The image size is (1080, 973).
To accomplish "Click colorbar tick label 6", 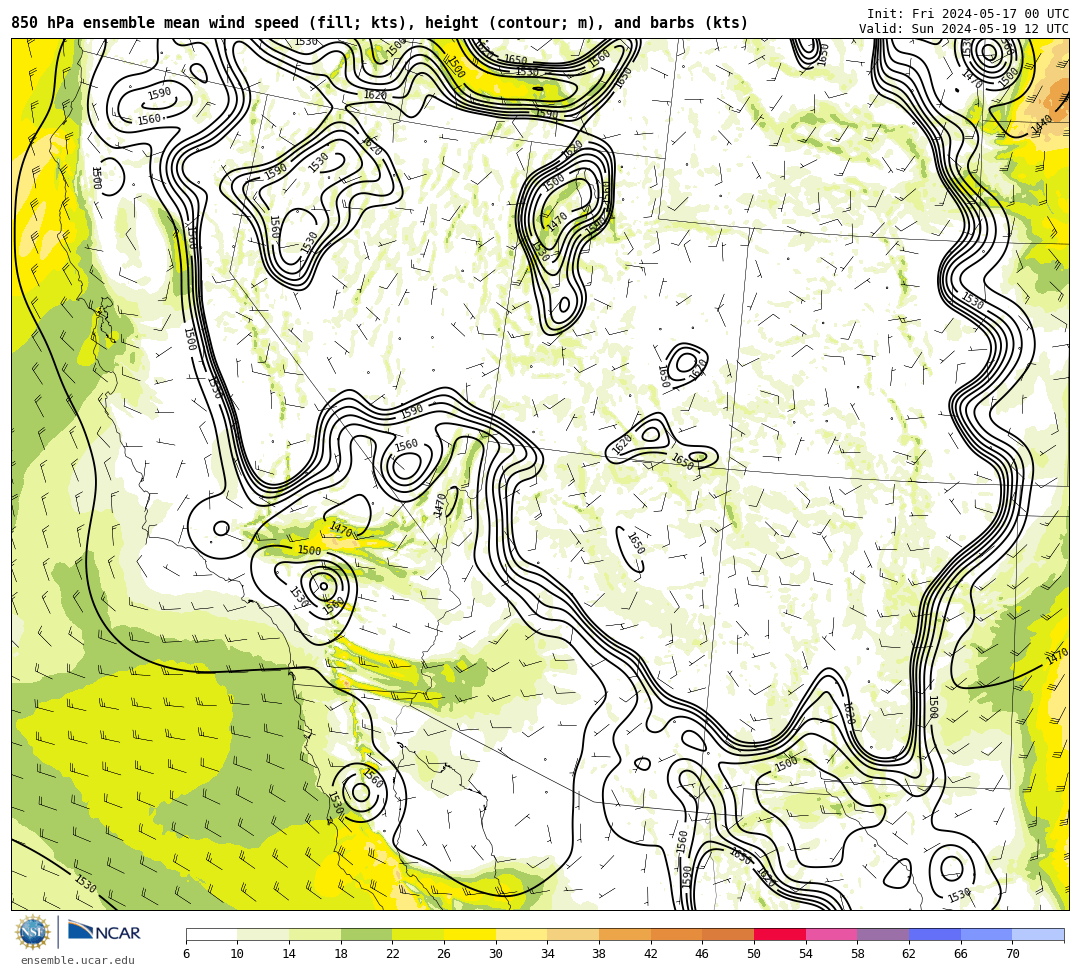I will [186, 954].
